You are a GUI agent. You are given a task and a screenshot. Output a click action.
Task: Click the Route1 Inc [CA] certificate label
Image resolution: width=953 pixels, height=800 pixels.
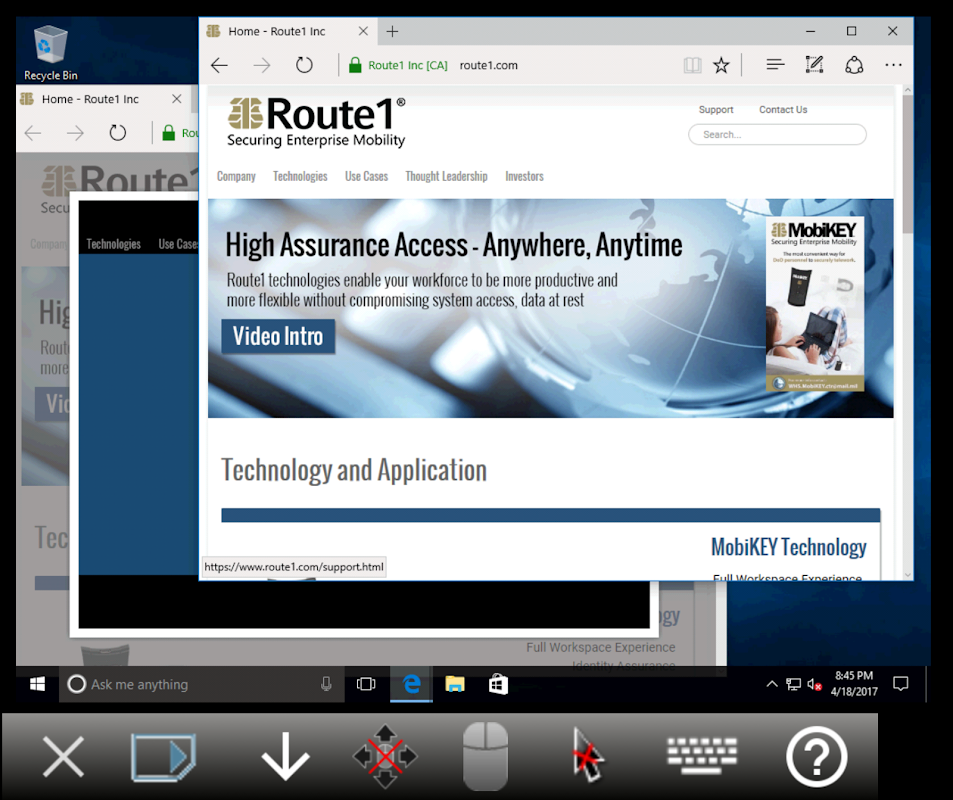(x=407, y=65)
